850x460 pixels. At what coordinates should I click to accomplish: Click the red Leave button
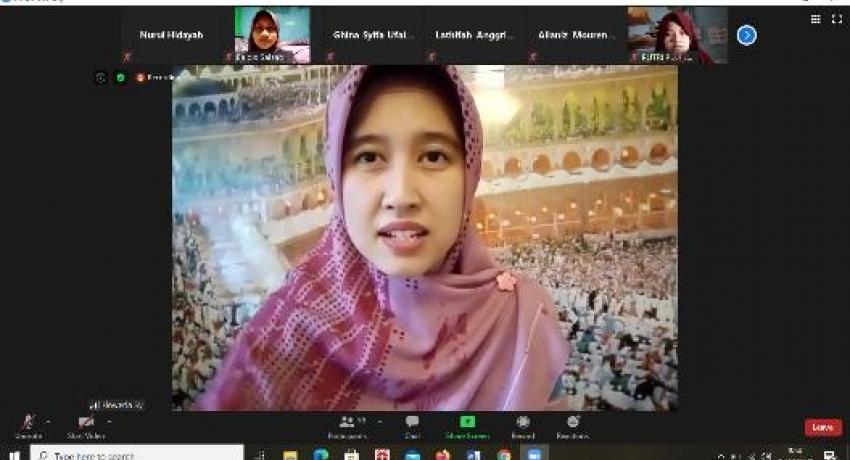coord(823,427)
